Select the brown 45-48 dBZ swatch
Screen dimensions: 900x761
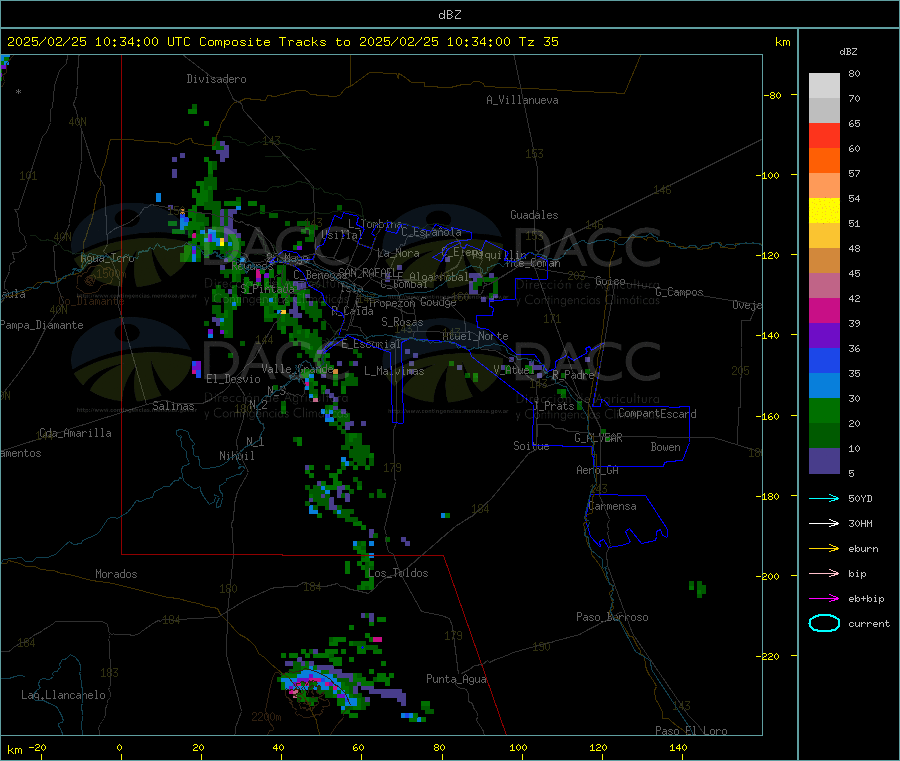(x=824, y=261)
